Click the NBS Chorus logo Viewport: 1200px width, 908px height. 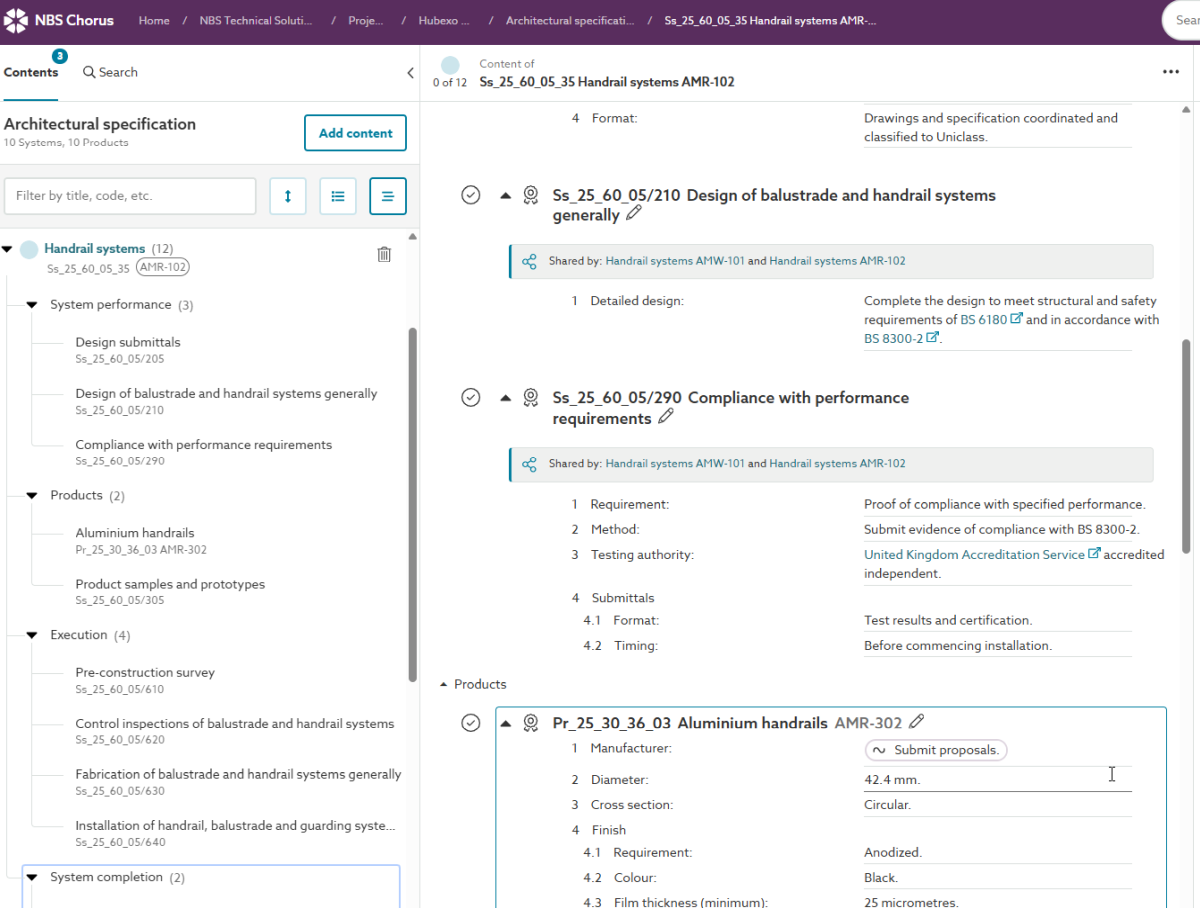pyautogui.click(x=59, y=20)
